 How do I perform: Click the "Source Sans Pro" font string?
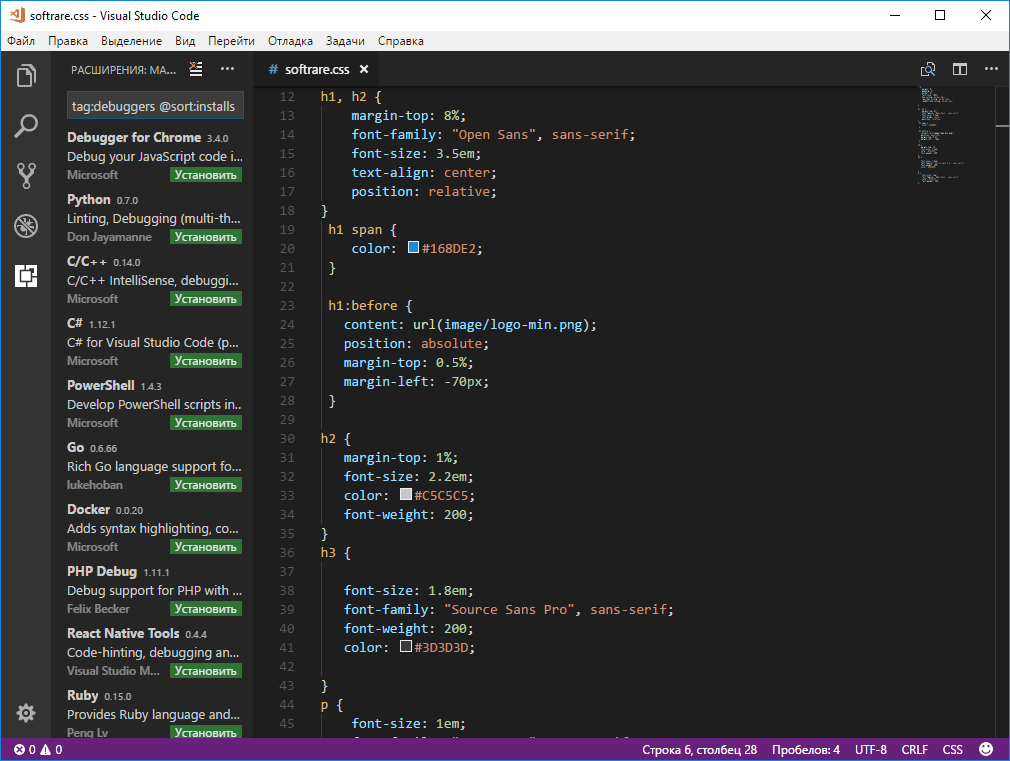(x=509, y=610)
